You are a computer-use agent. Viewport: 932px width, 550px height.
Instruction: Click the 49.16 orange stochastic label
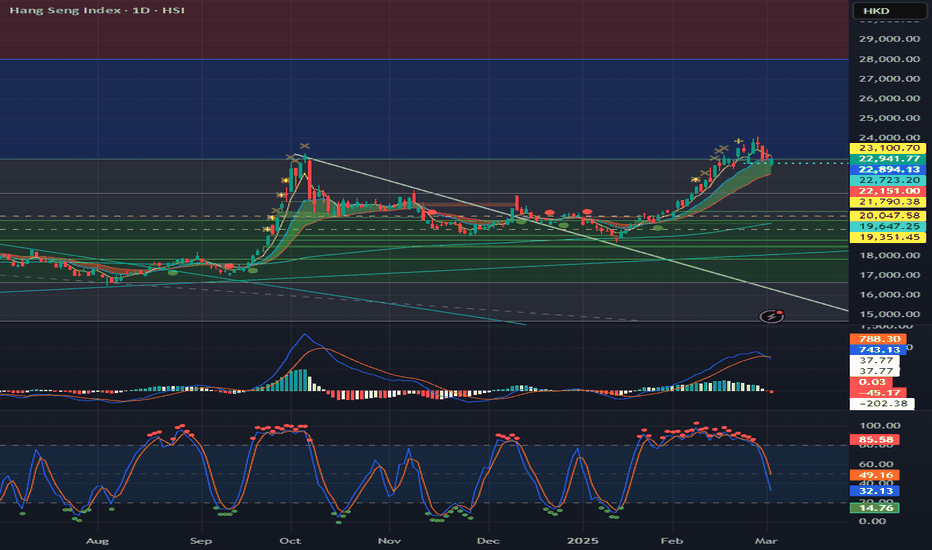[x=875, y=475]
